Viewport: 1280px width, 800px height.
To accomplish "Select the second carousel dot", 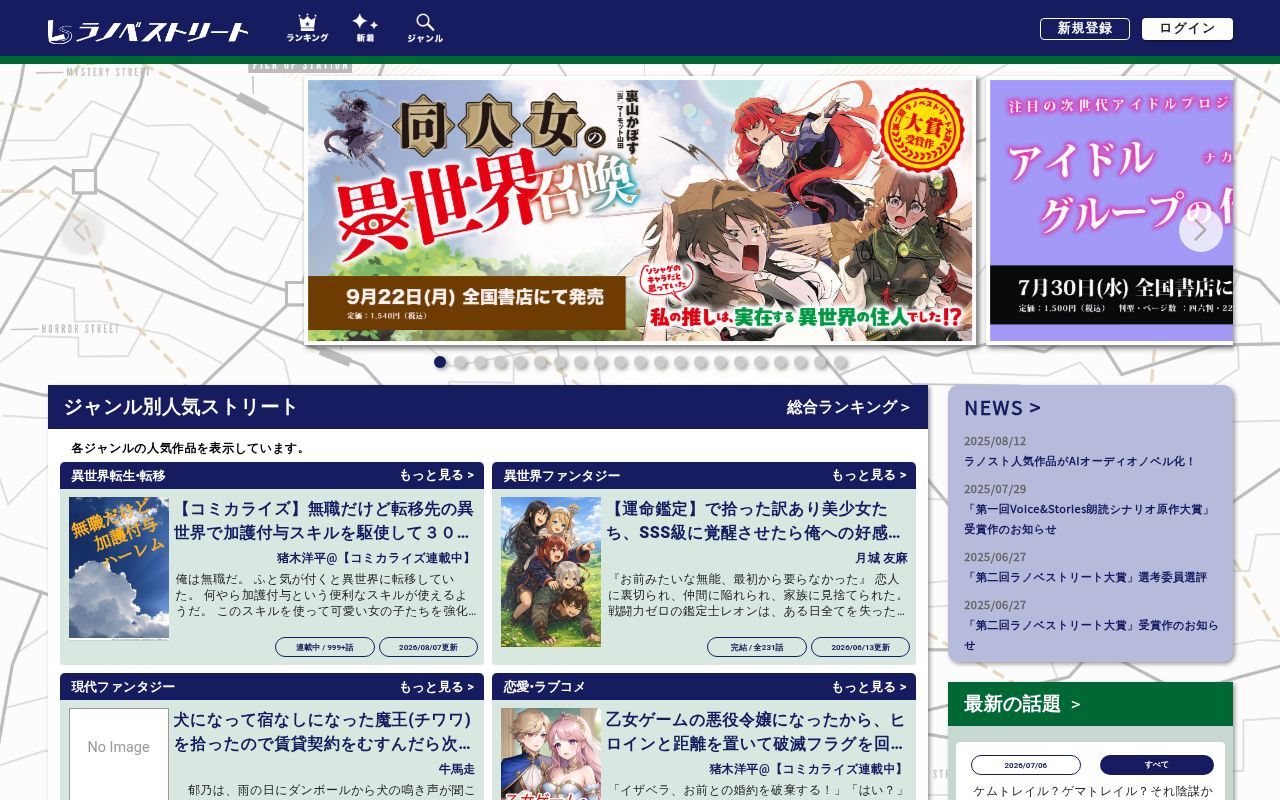I will (461, 362).
